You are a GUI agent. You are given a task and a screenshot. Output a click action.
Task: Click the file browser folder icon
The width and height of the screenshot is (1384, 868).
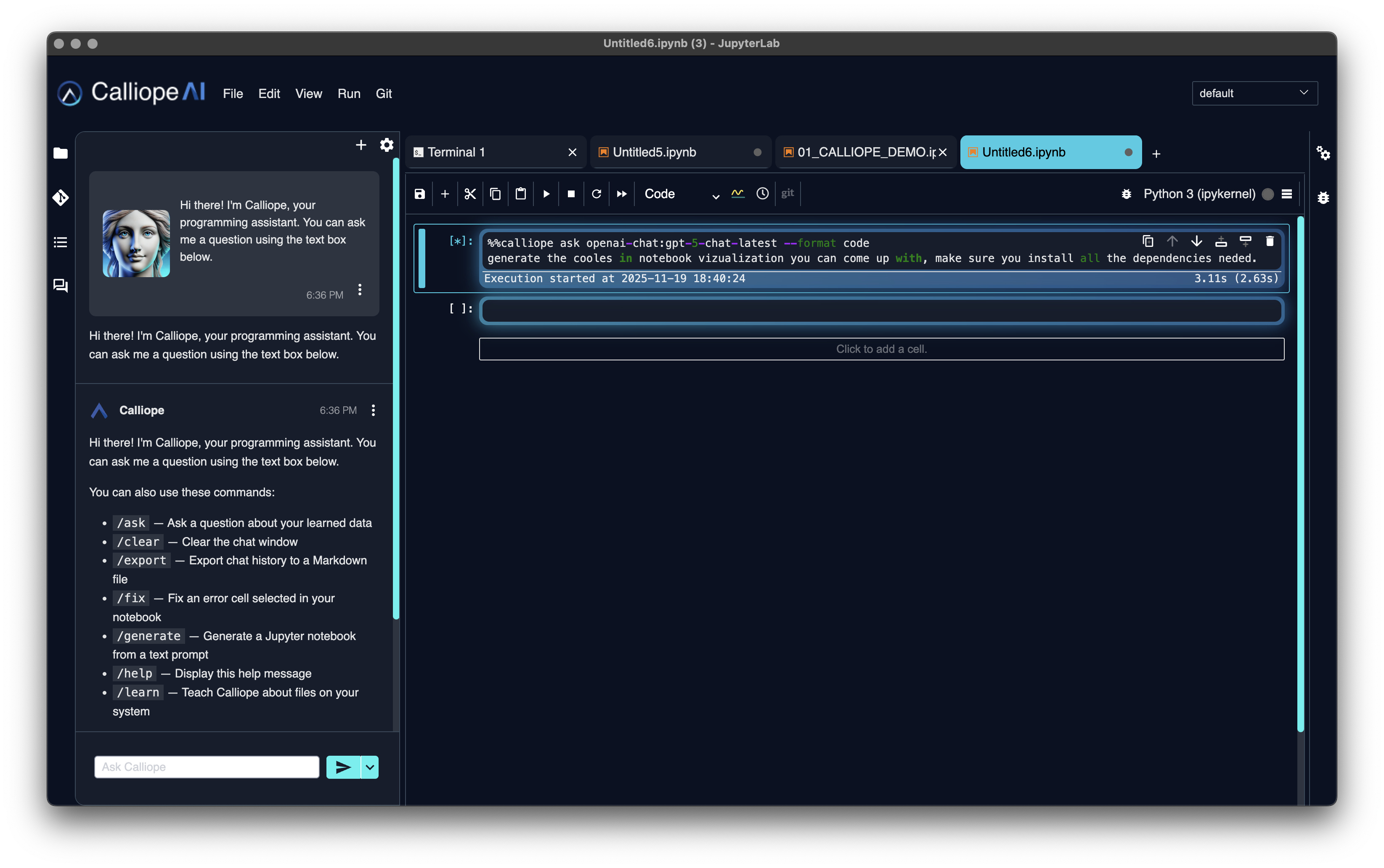pyautogui.click(x=60, y=153)
